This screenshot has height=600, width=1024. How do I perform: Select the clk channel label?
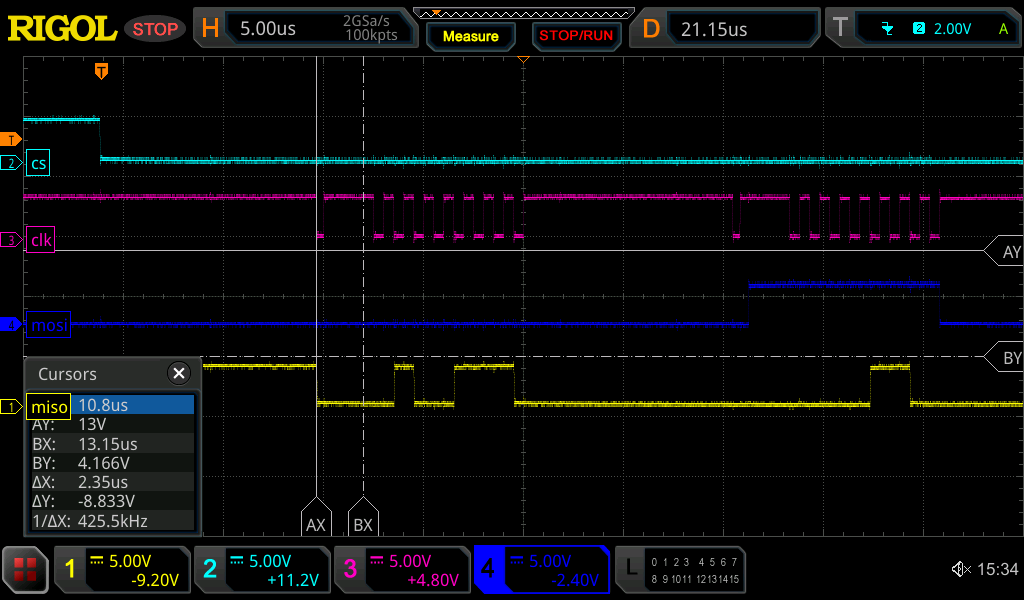coord(40,240)
